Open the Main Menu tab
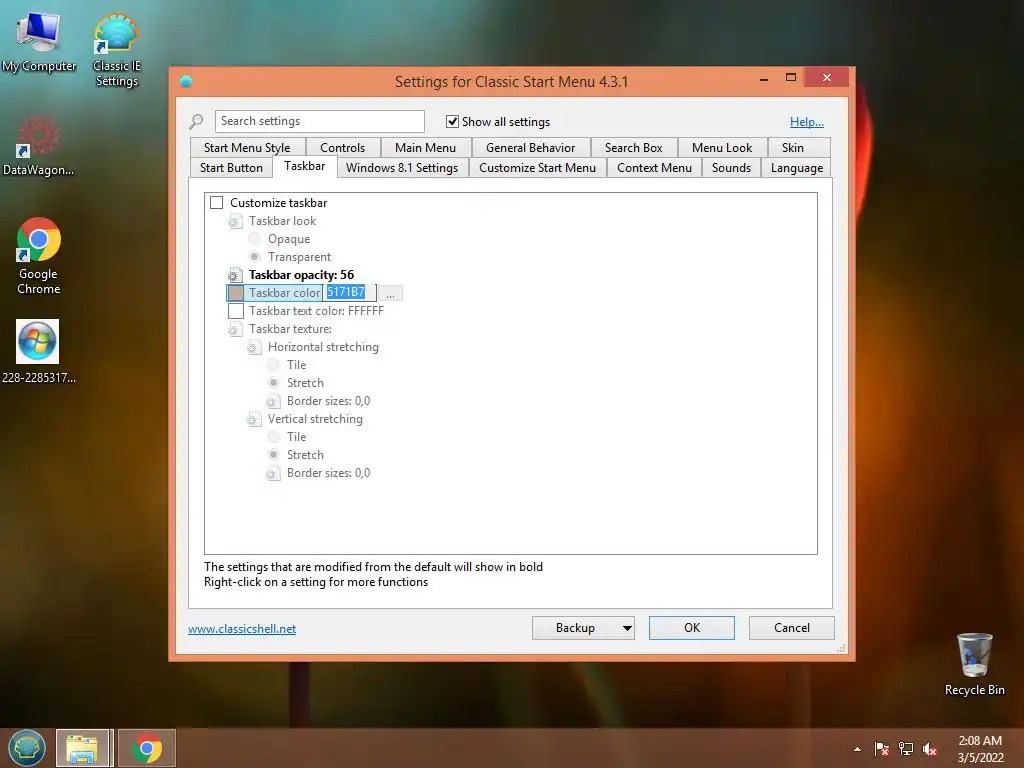The height and width of the screenshot is (768, 1024). [425, 148]
